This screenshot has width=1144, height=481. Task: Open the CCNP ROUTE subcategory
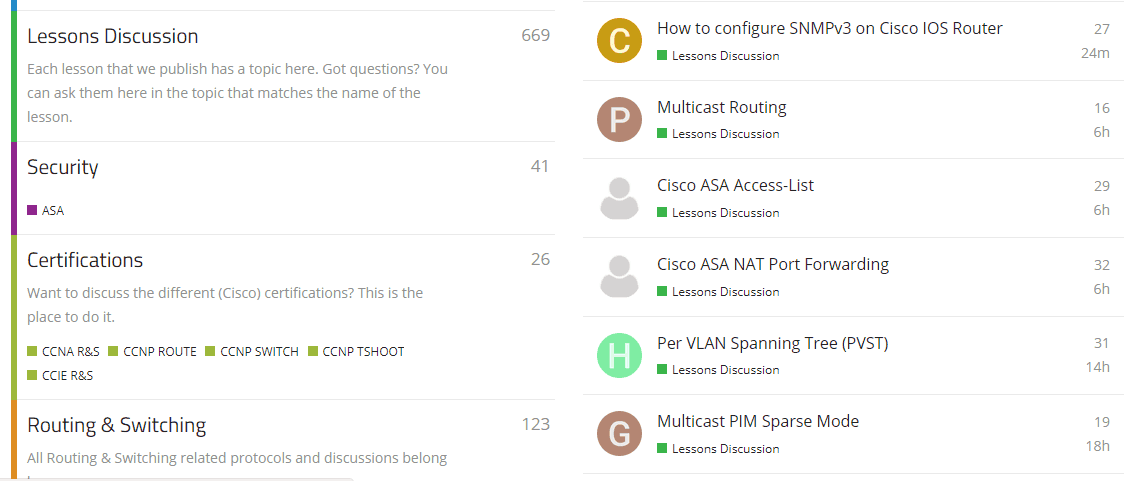[159, 352]
